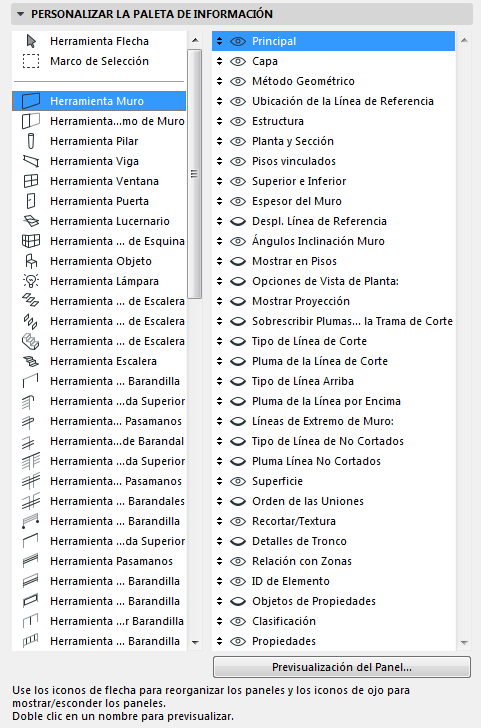Click panel list scroll up arrow

(x=464, y=40)
